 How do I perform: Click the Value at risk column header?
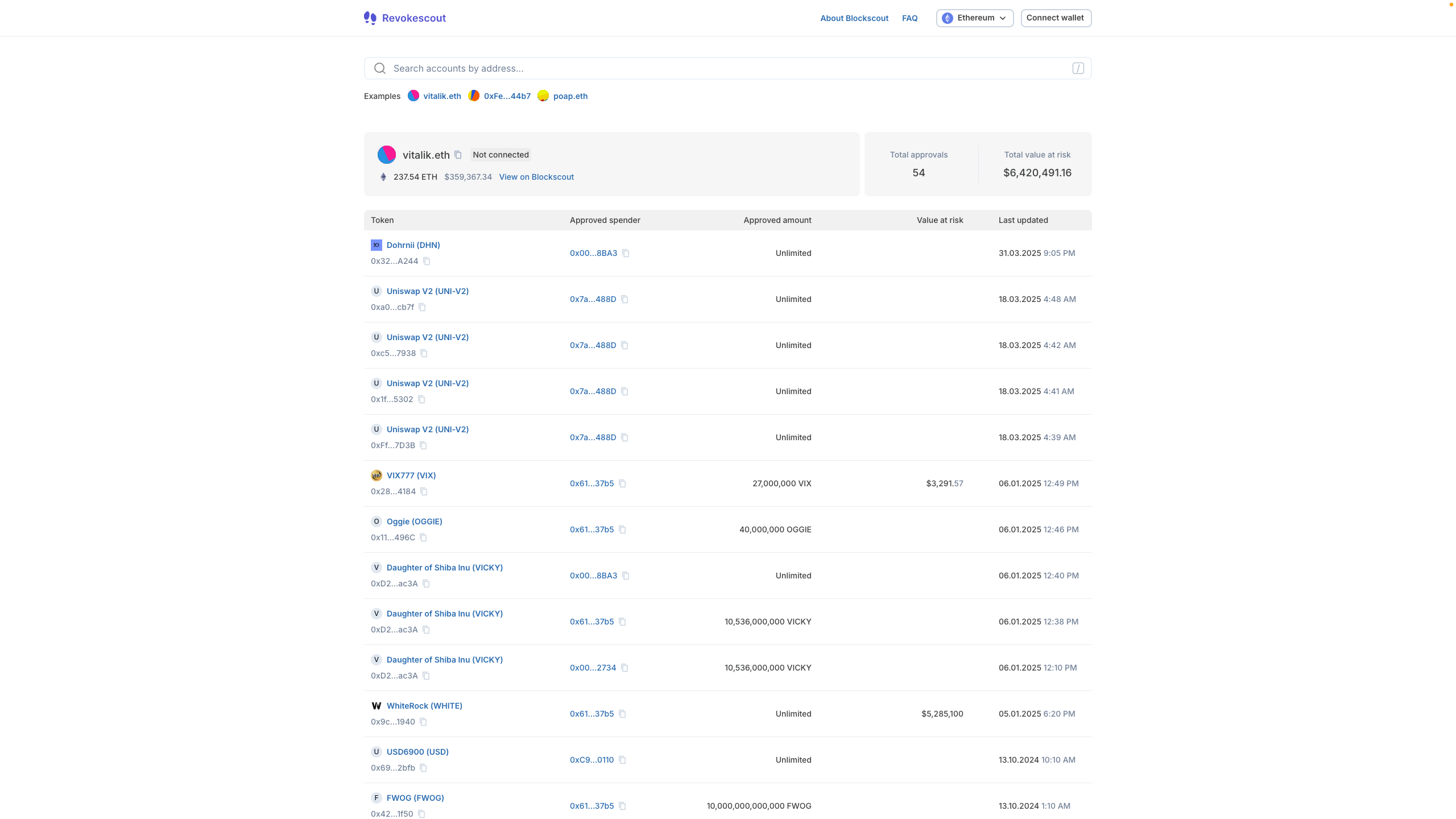point(940,220)
